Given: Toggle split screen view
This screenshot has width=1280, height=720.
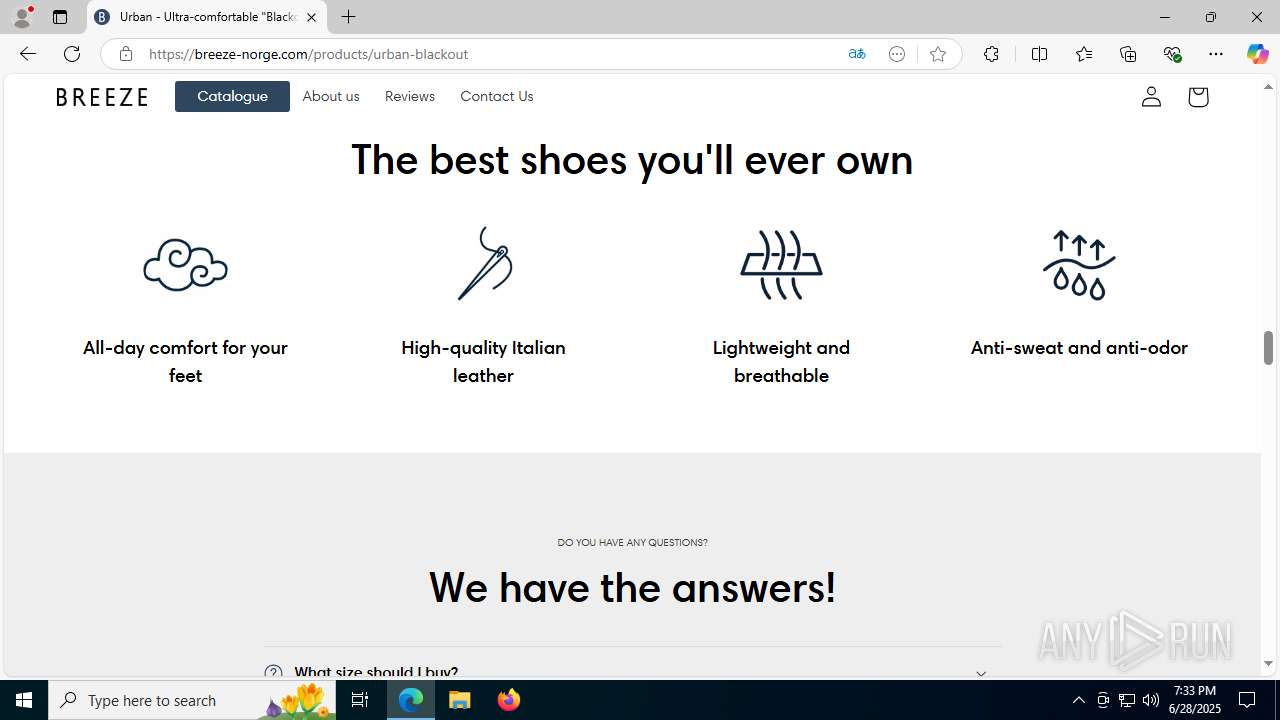Looking at the screenshot, I should (x=1039, y=54).
